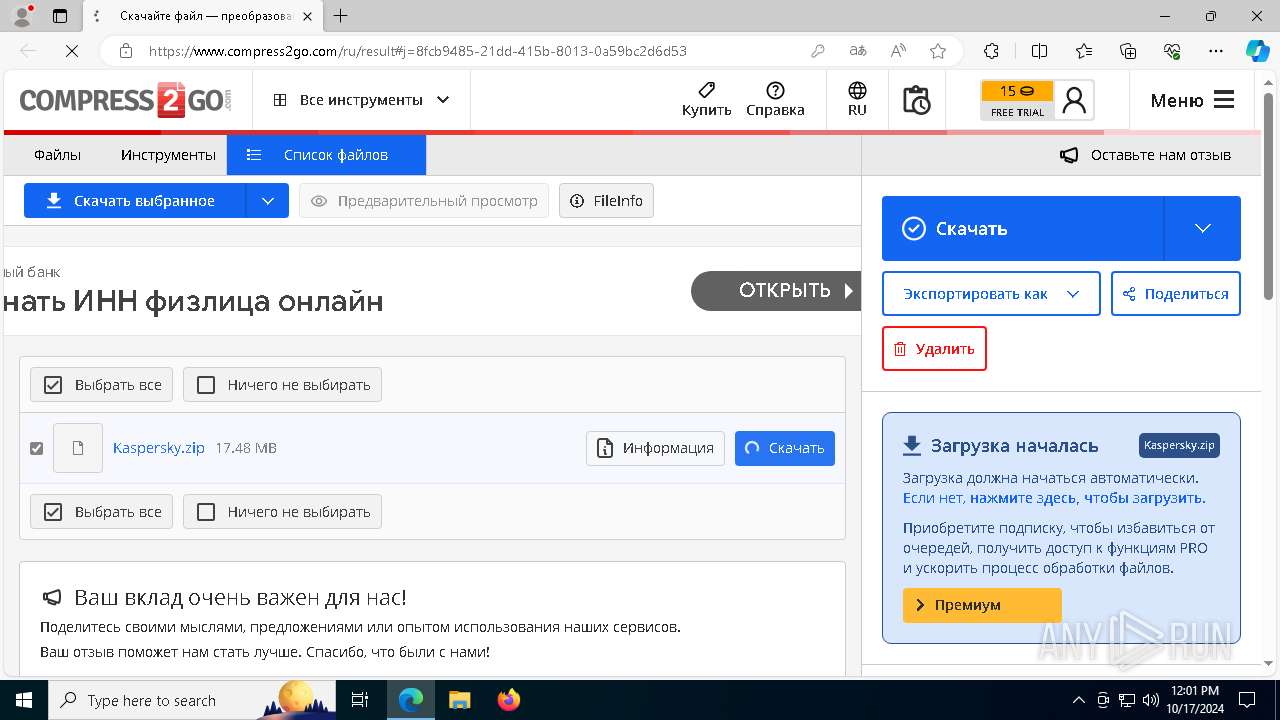
Task: Open the Kaspersky.zip file name link
Action: point(159,448)
